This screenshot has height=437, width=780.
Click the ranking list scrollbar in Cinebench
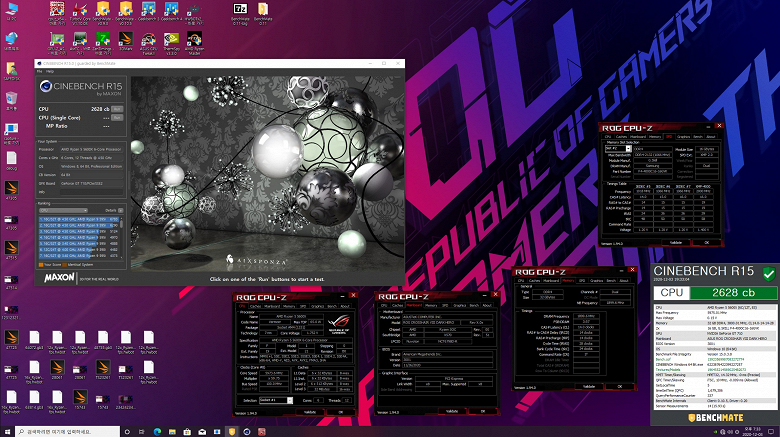(x=123, y=236)
